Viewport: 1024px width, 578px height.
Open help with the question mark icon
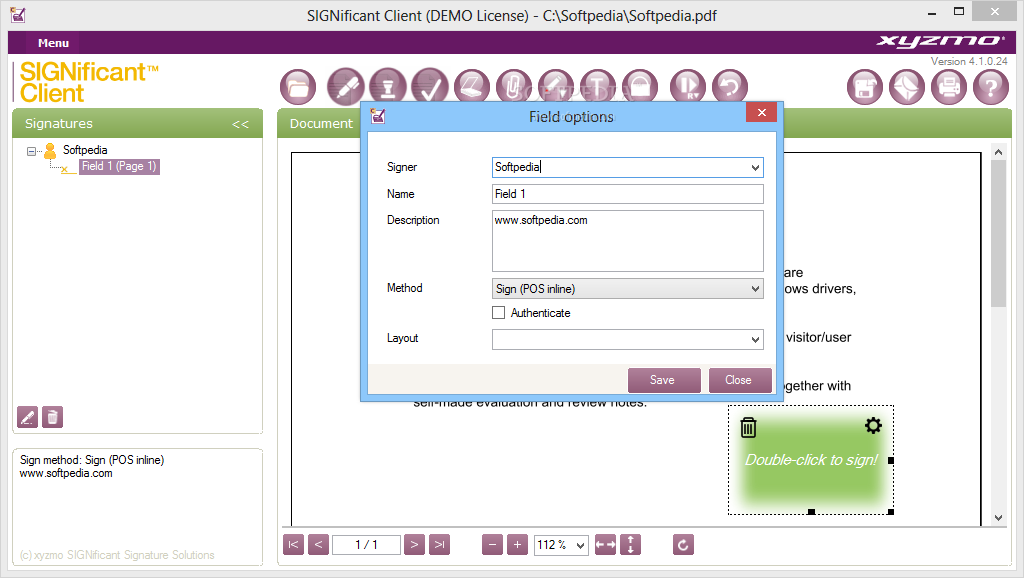click(991, 87)
